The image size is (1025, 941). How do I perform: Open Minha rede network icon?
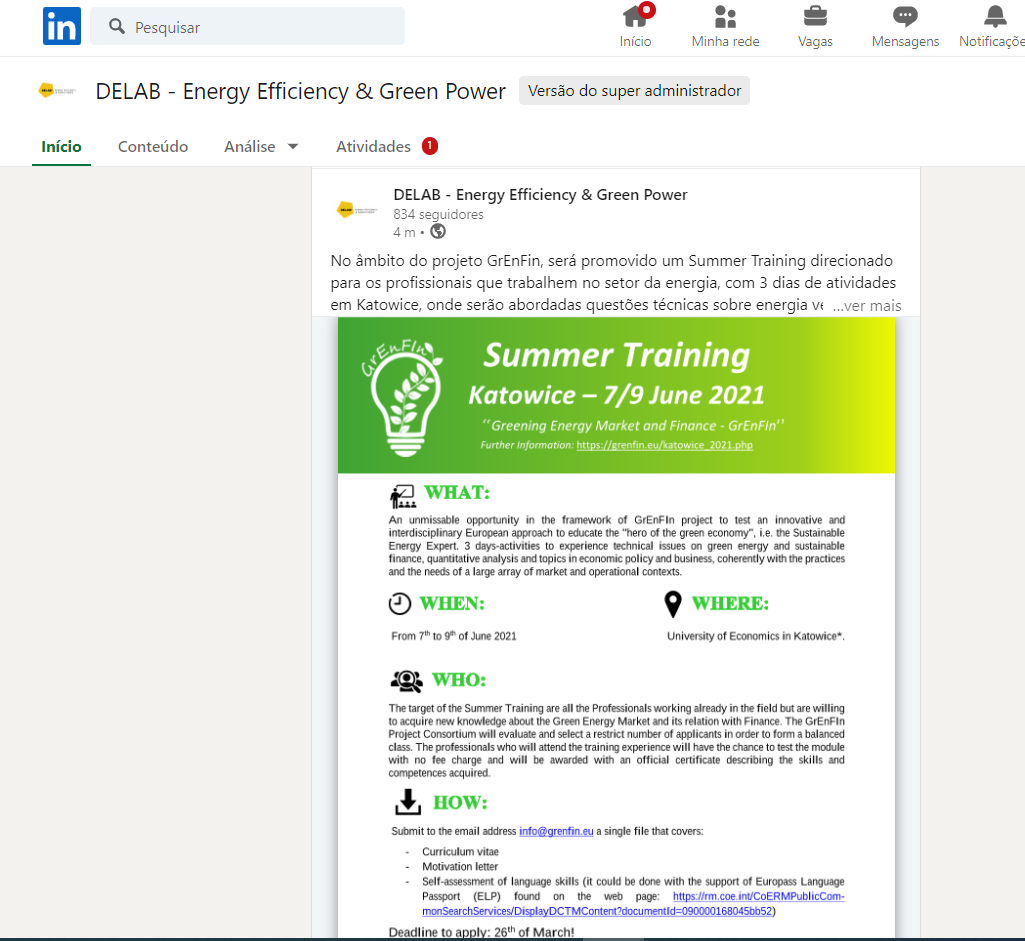click(726, 17)
